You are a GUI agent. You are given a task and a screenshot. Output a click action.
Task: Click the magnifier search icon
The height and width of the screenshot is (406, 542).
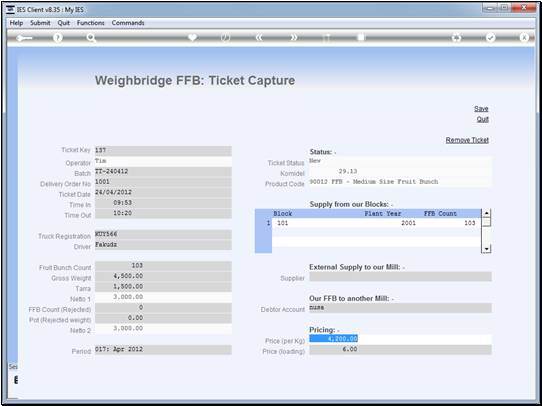pos(91,38)
